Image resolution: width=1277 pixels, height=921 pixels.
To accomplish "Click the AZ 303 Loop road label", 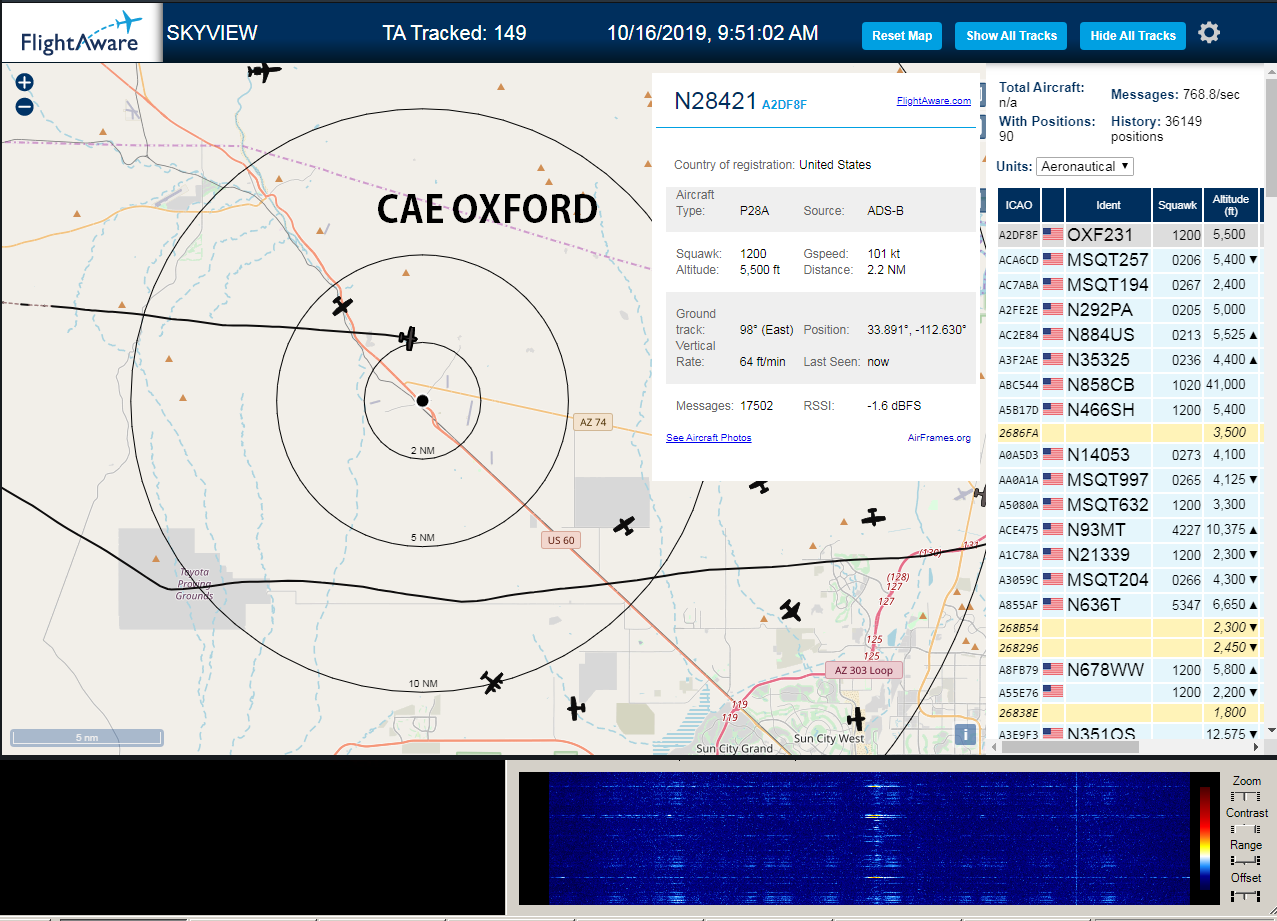I will click(x=864, y=670).
